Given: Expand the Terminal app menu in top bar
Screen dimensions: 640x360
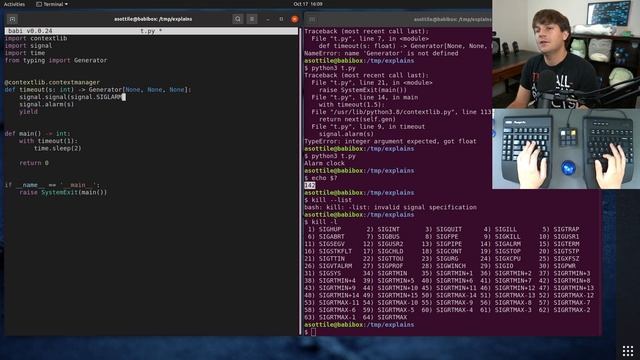Looking at the screenshot, I should (52, 4).
